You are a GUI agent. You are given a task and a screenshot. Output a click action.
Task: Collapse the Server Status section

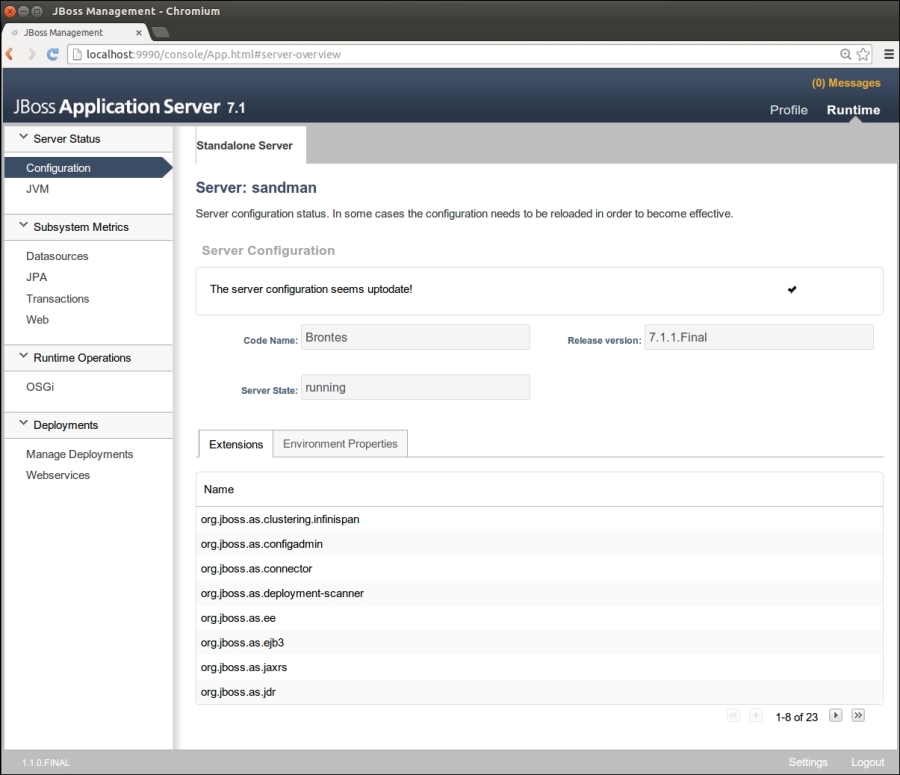(x=24, y=138)
